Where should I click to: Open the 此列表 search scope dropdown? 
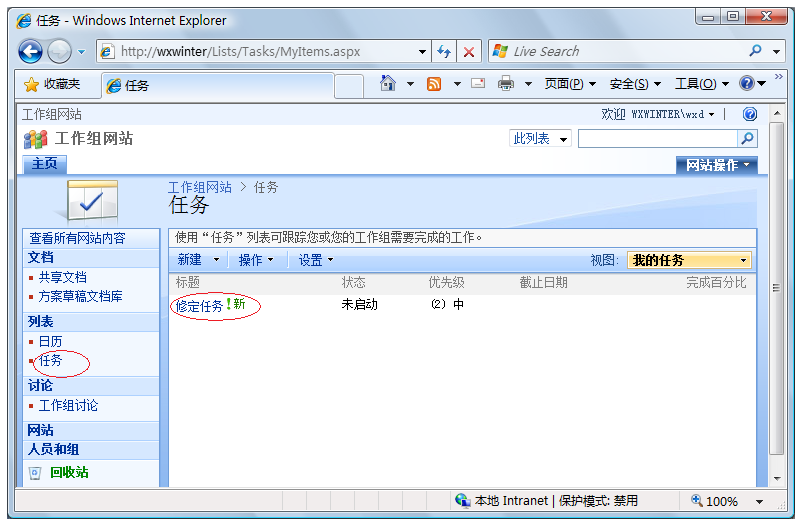[540, 139]
